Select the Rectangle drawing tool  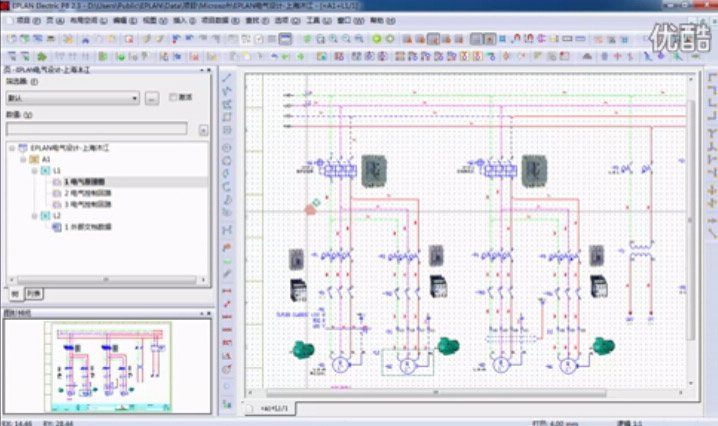227,117
